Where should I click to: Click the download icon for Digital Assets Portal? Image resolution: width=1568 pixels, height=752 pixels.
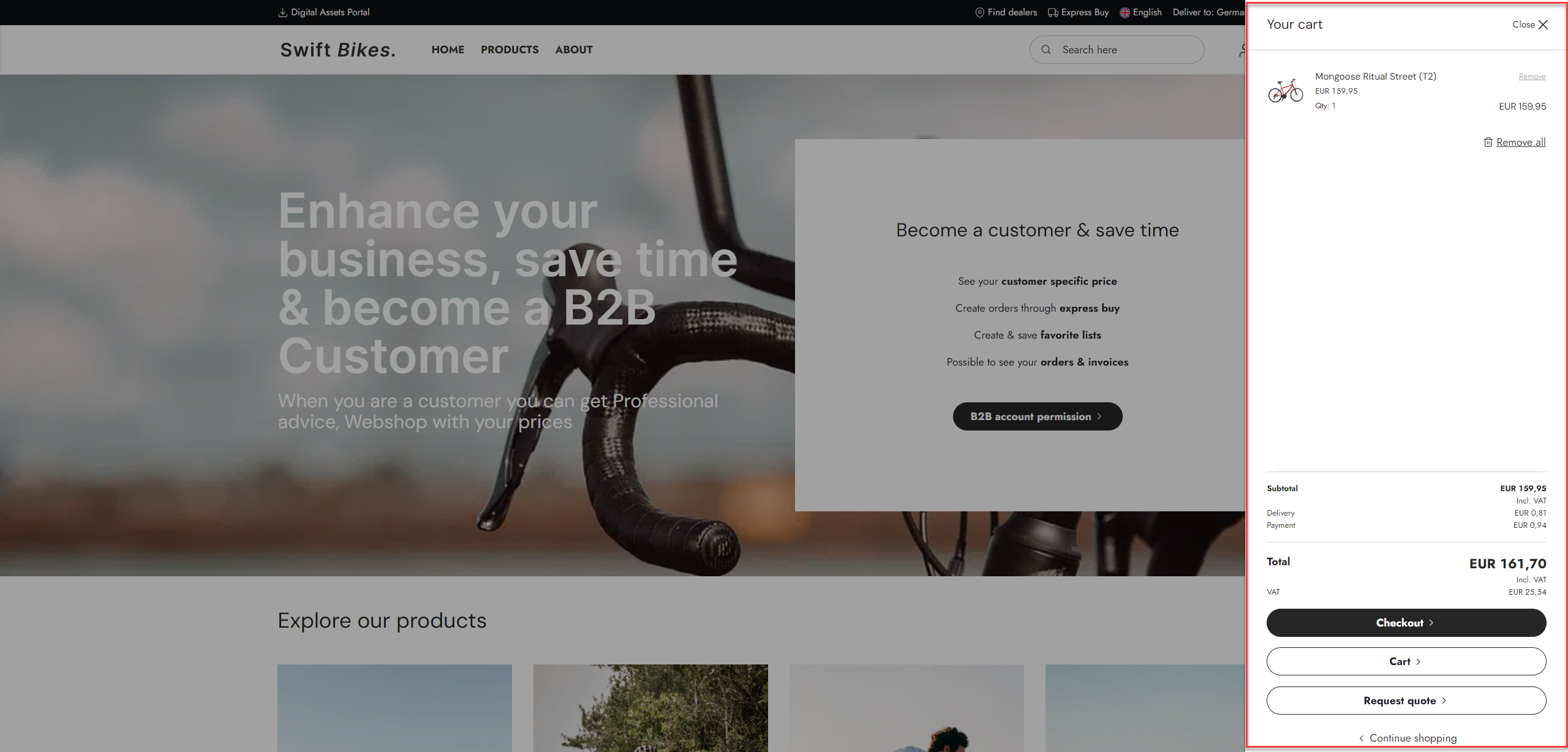coord(282,12)
